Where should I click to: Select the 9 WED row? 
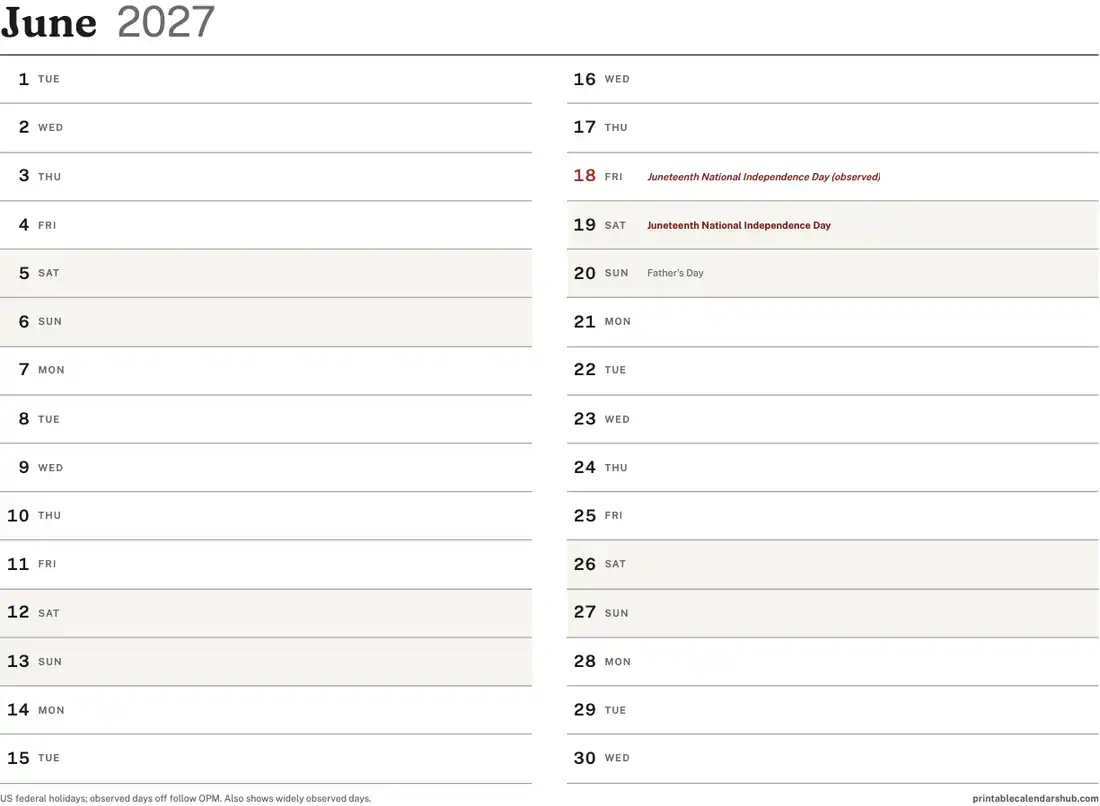pyautogui.click(x=266, y=468)
